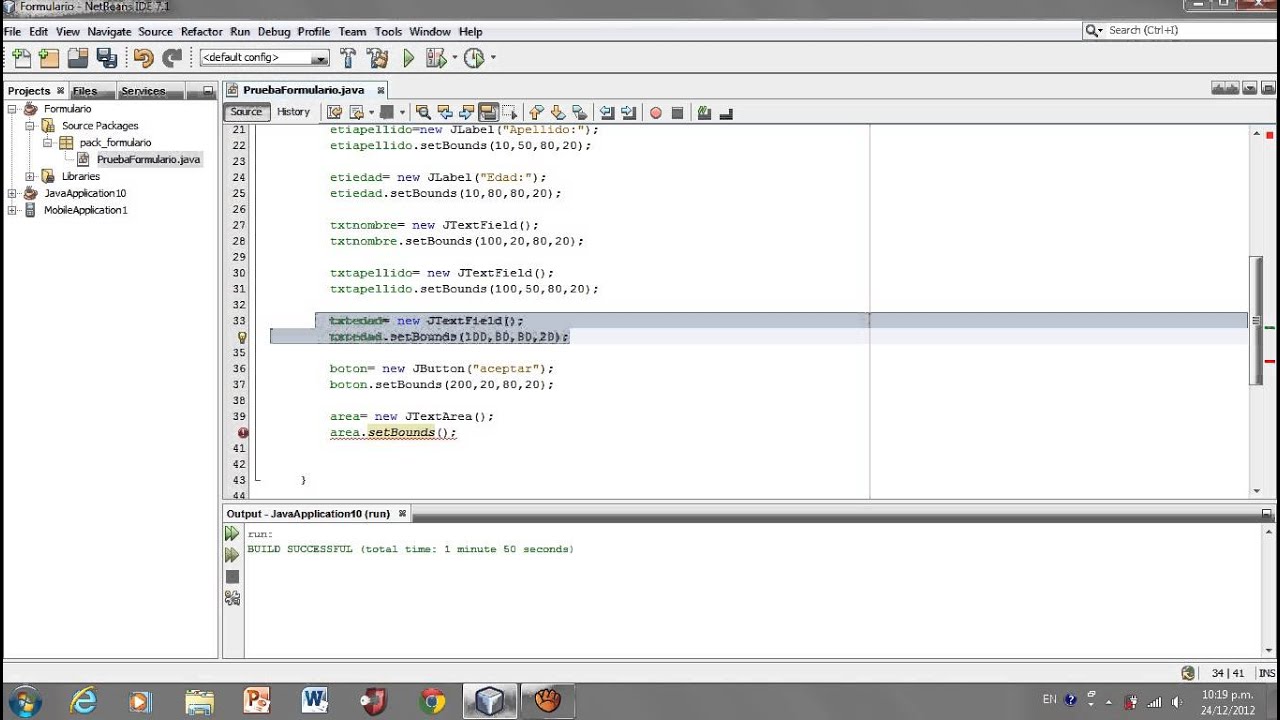
Task: Collapse the Formulario project node
Action: 13,109
